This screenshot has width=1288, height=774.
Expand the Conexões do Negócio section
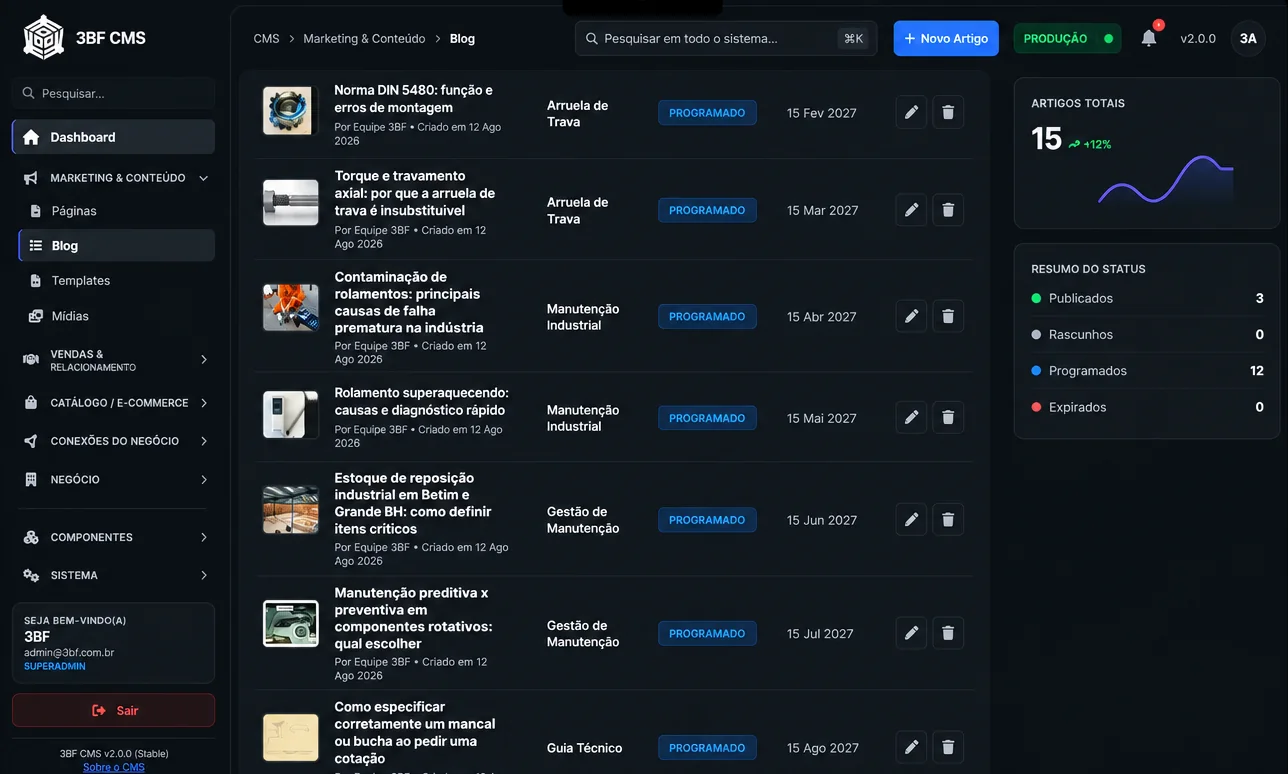(114, 441)
